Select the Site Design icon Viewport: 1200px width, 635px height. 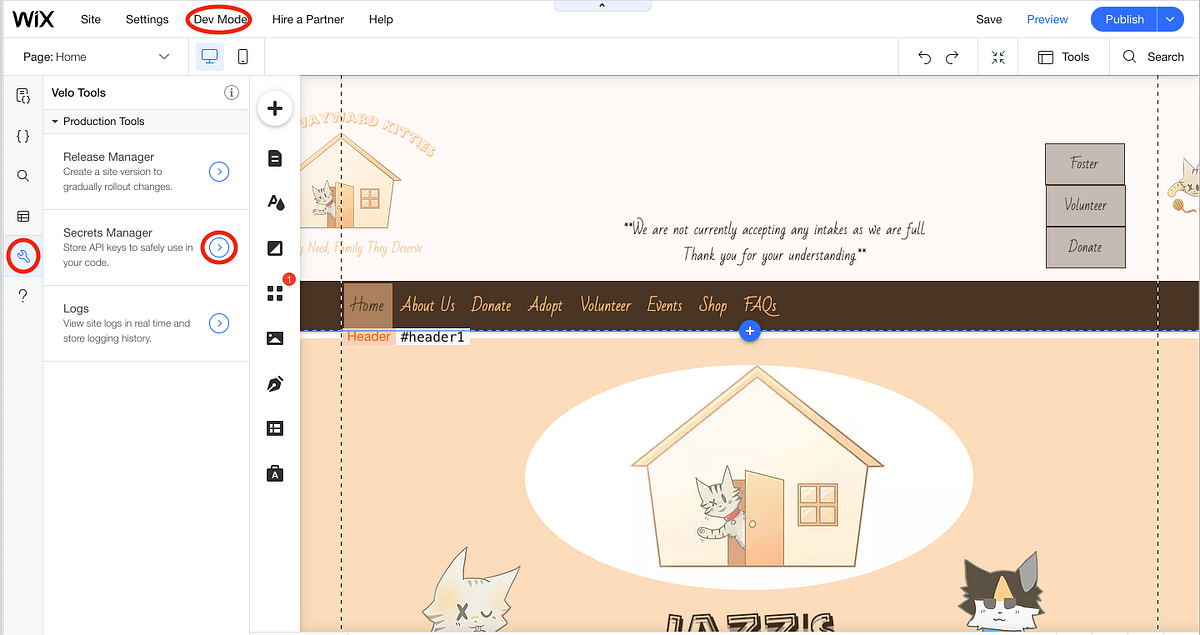coord(275,202)
